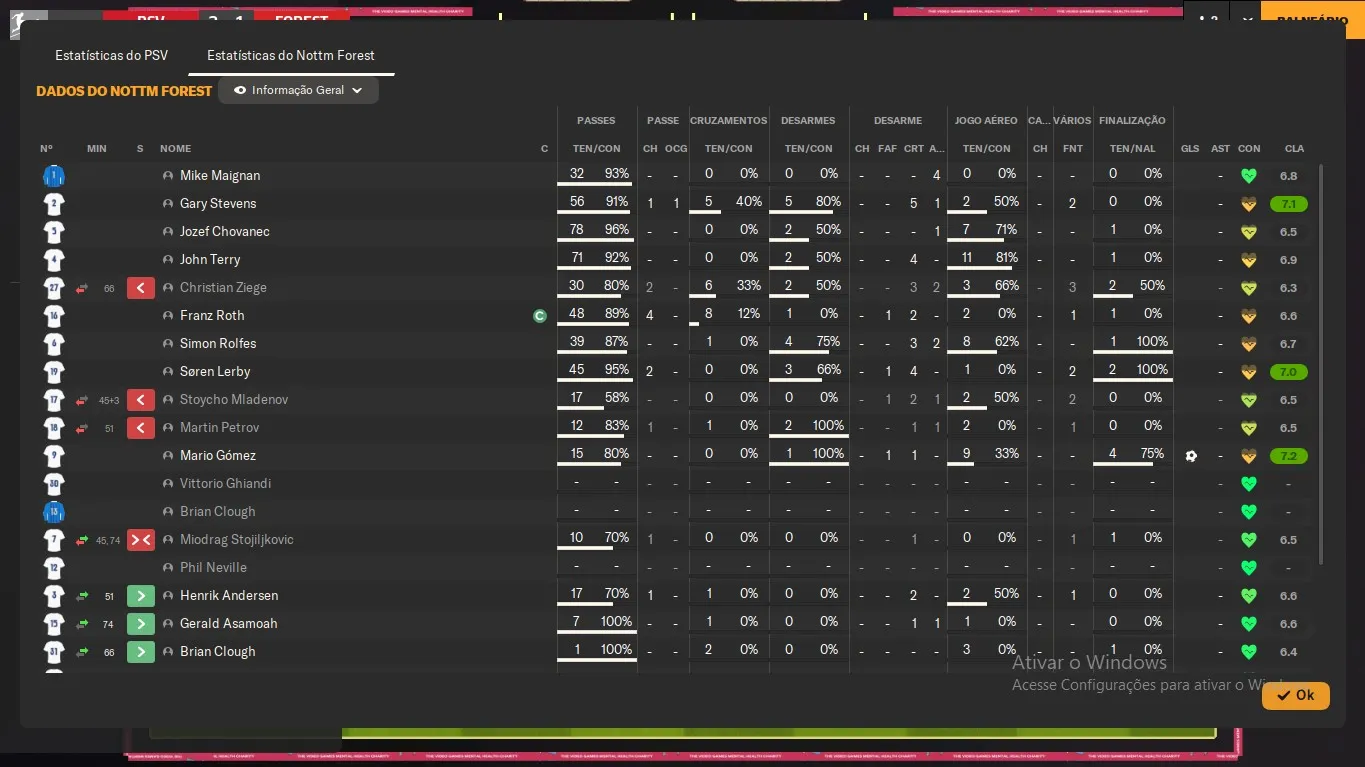
Task: Click Mario Gómez's green 7.2 rating badge
Action: coord(1289,456)
